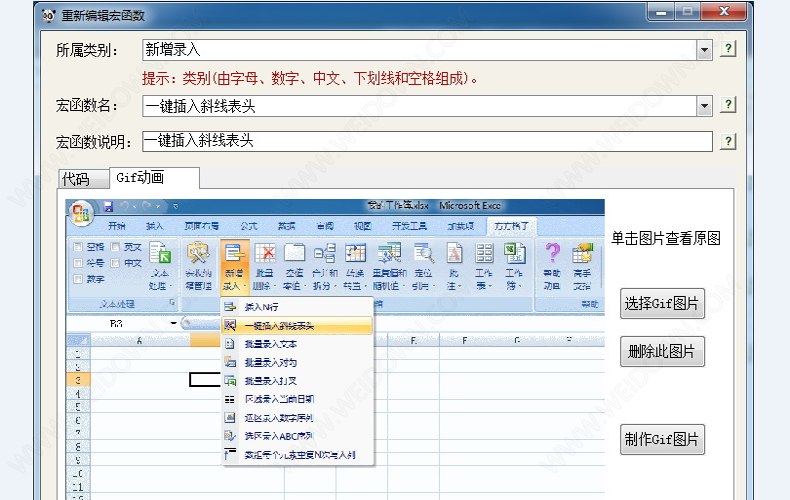The width and height of the screenshot is (790, 500).
Task: Click the red 提示 hint text about 类别
Action: (309, 78)
